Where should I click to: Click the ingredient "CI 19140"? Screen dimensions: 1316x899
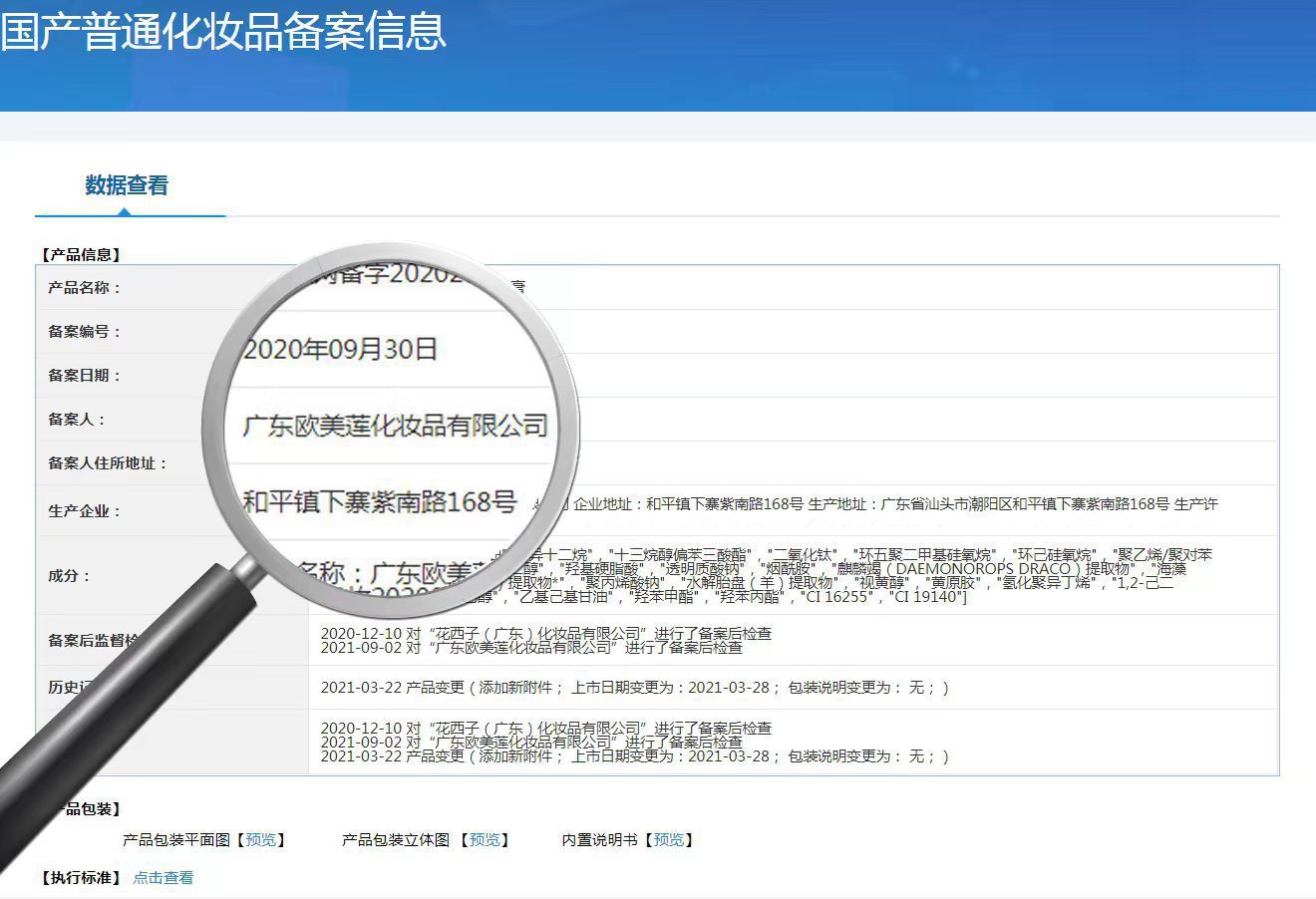(x=925, y=597)
